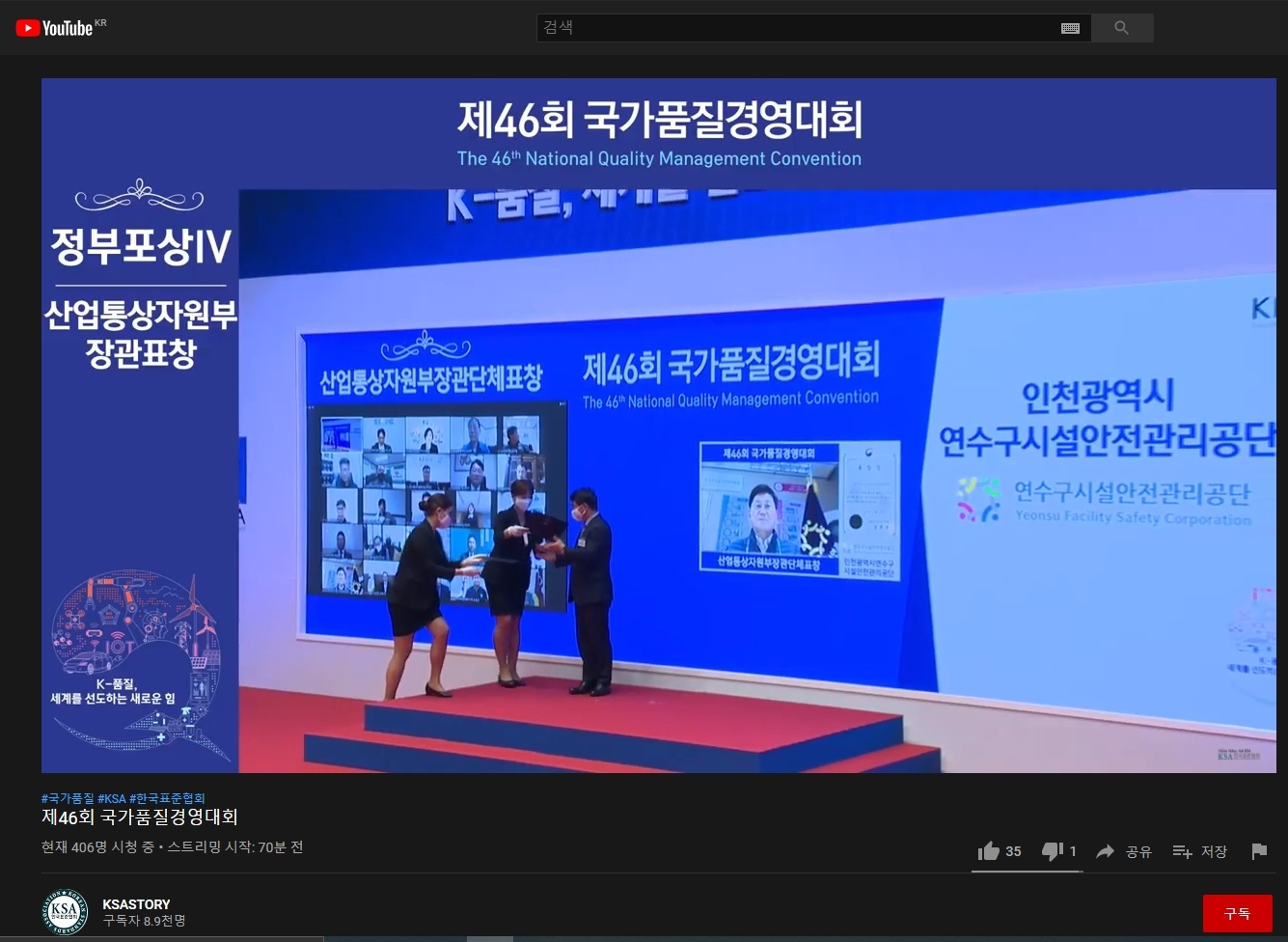Viewport: 1288px width, 942px height.
Task: Like the video with thumbs-up
Action: click(988, 851)
